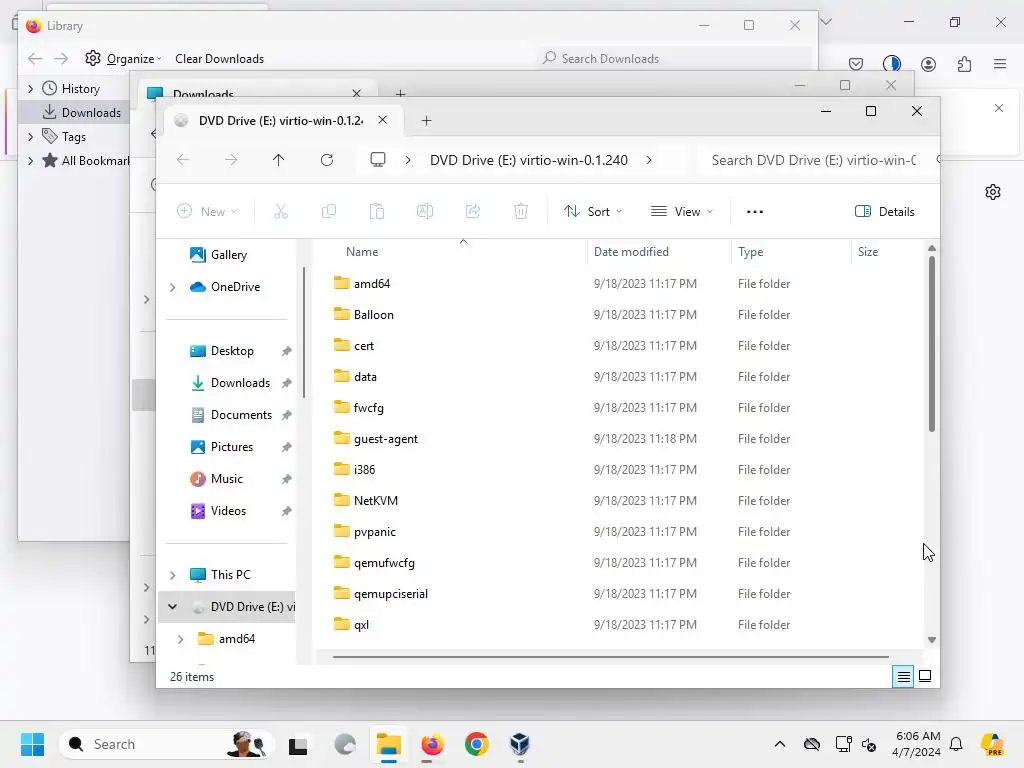Go back in File Explorer navigation
The image size is (1024, 768).
(x=183, y=160)
